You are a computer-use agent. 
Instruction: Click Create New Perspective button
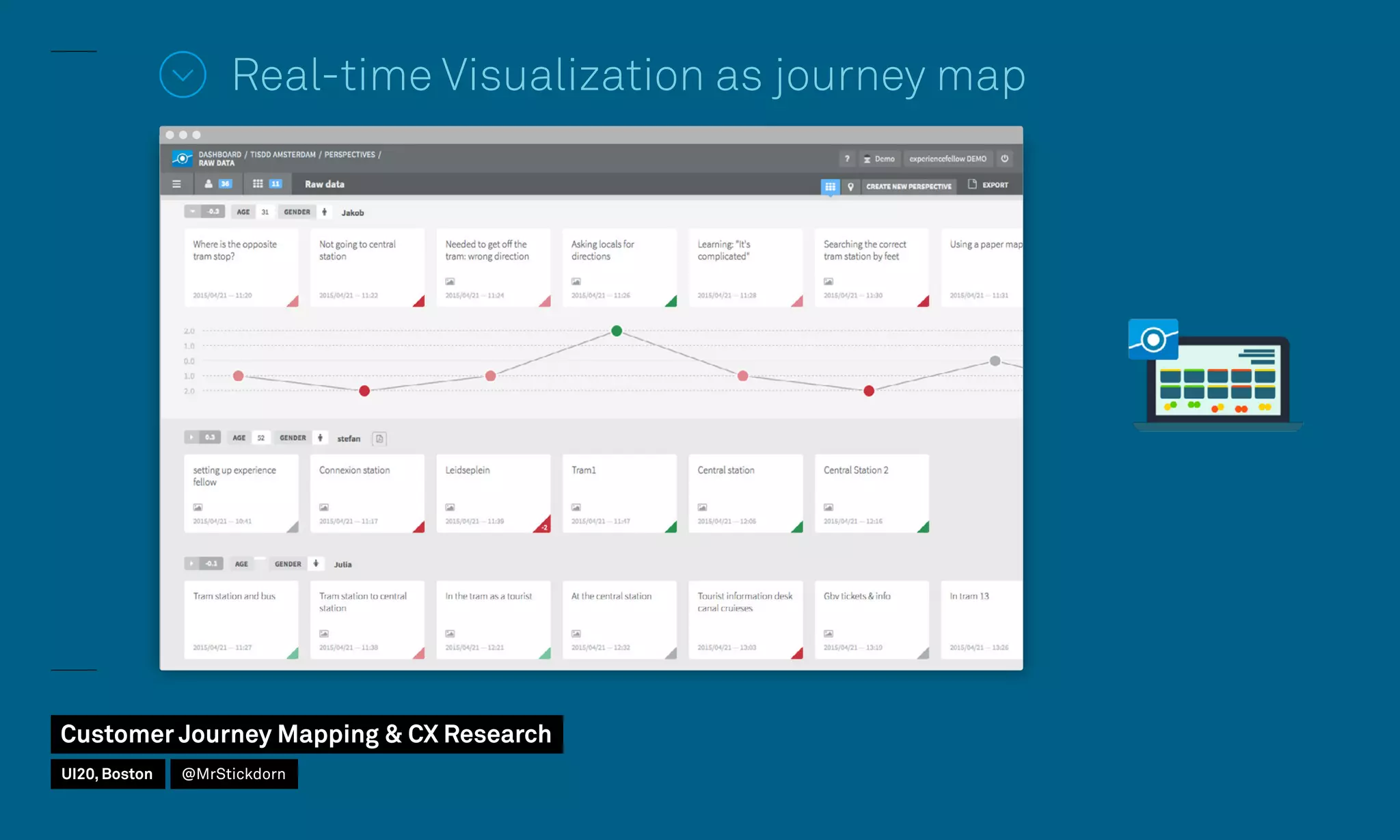pos(908,187)
